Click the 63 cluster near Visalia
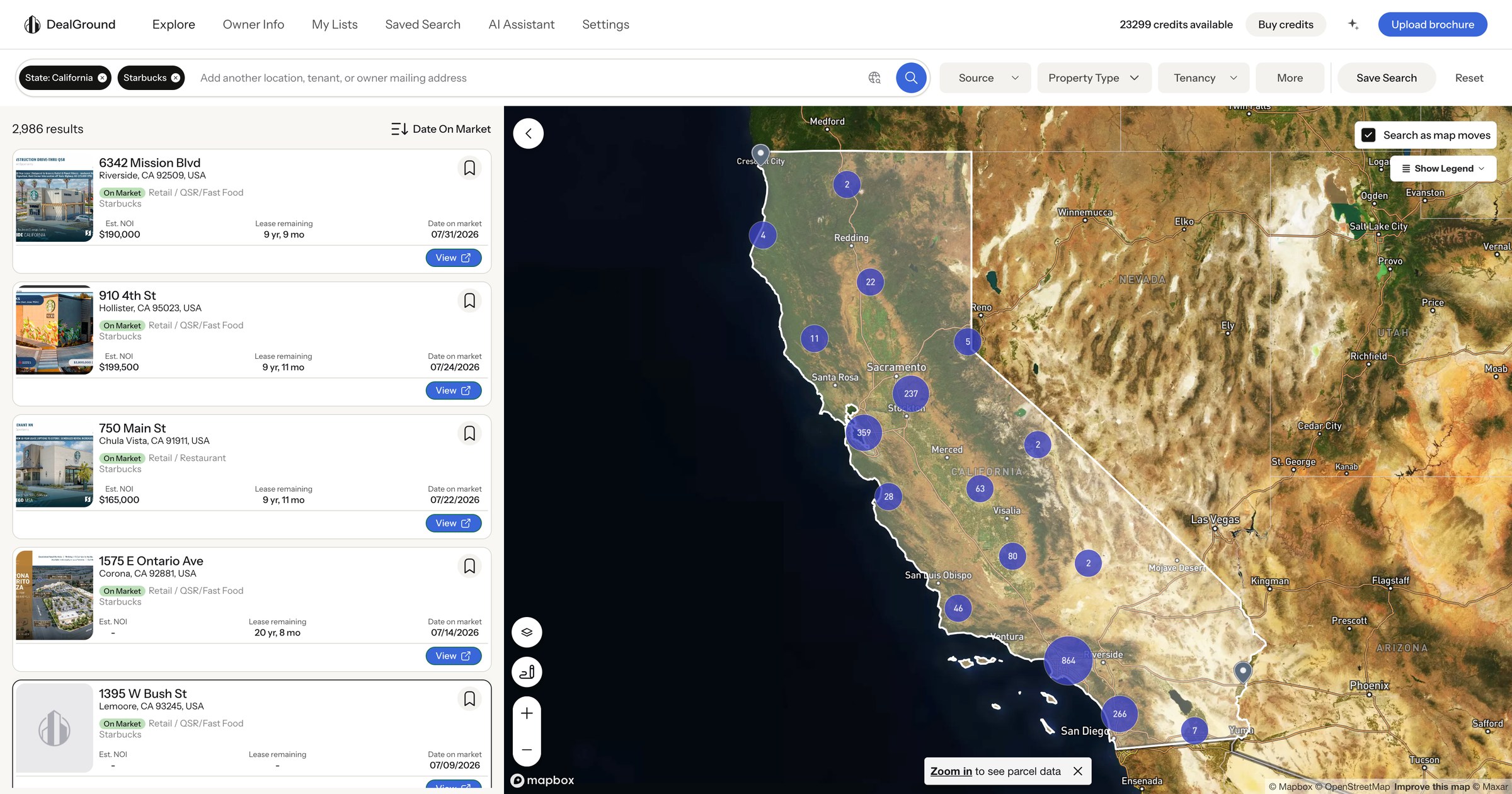1512x794 pixels. [x=980, y=489]
